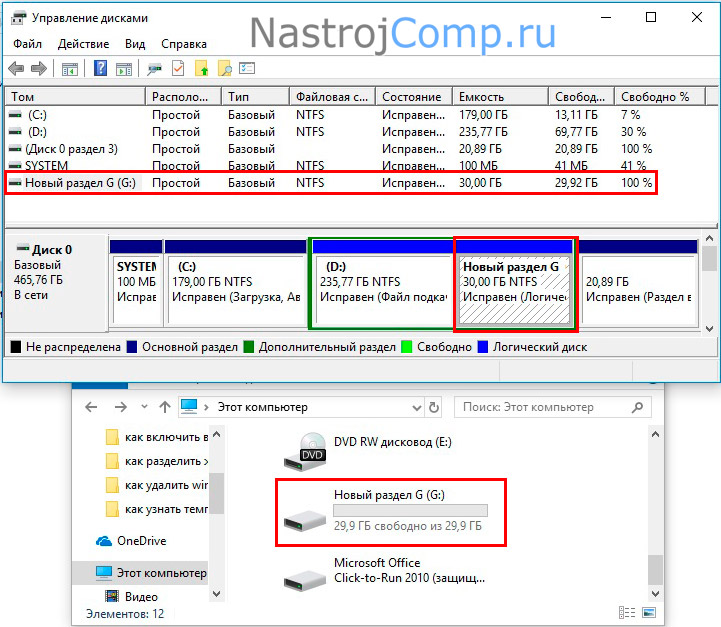Viewport: 721px width, 627px height.
Task: Click the Back arrow in Disk Management toolbar
Action: click(x=16, y=69)
